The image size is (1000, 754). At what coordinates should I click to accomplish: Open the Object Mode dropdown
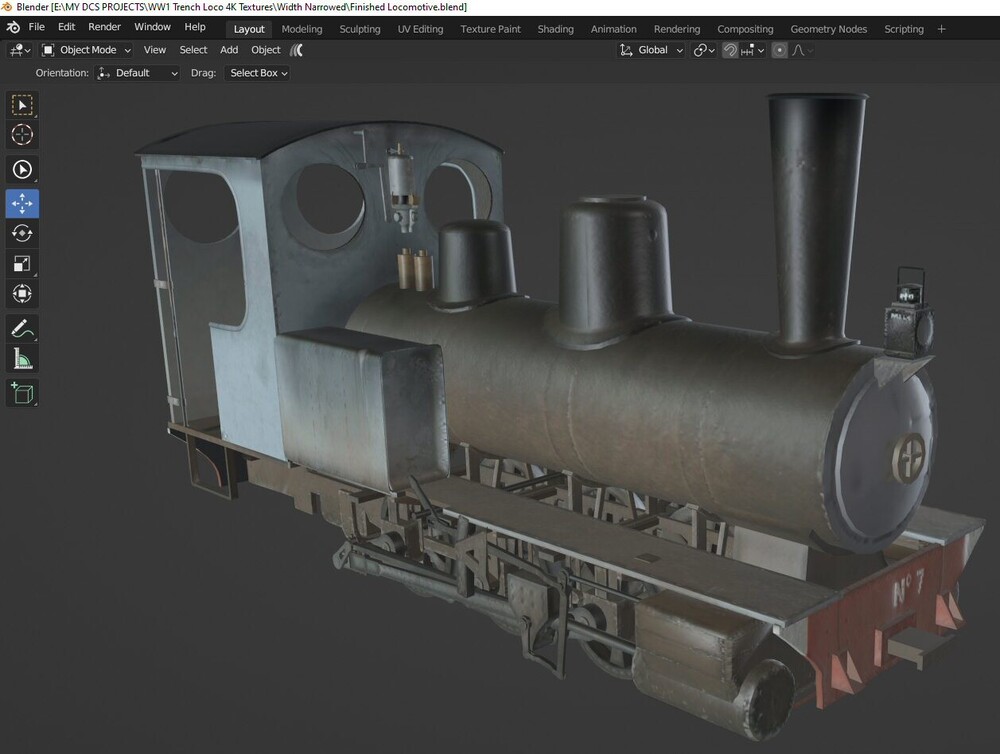point(85,50)
